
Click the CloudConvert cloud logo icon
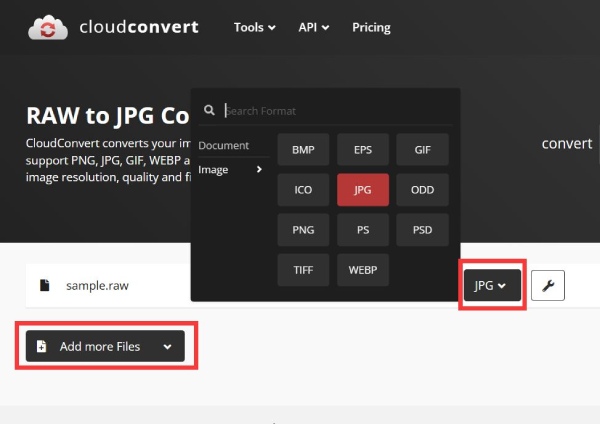tap(48, 28)
